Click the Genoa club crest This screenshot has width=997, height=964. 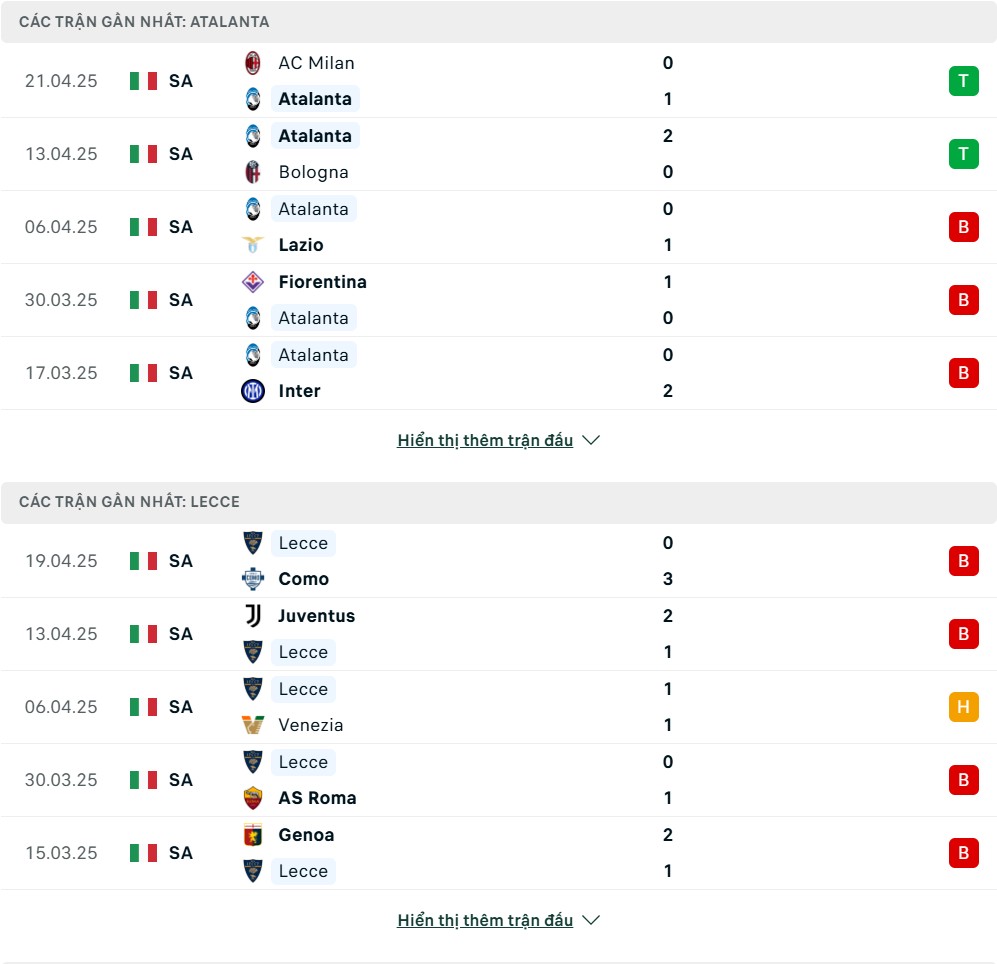[x=253, y=834]
